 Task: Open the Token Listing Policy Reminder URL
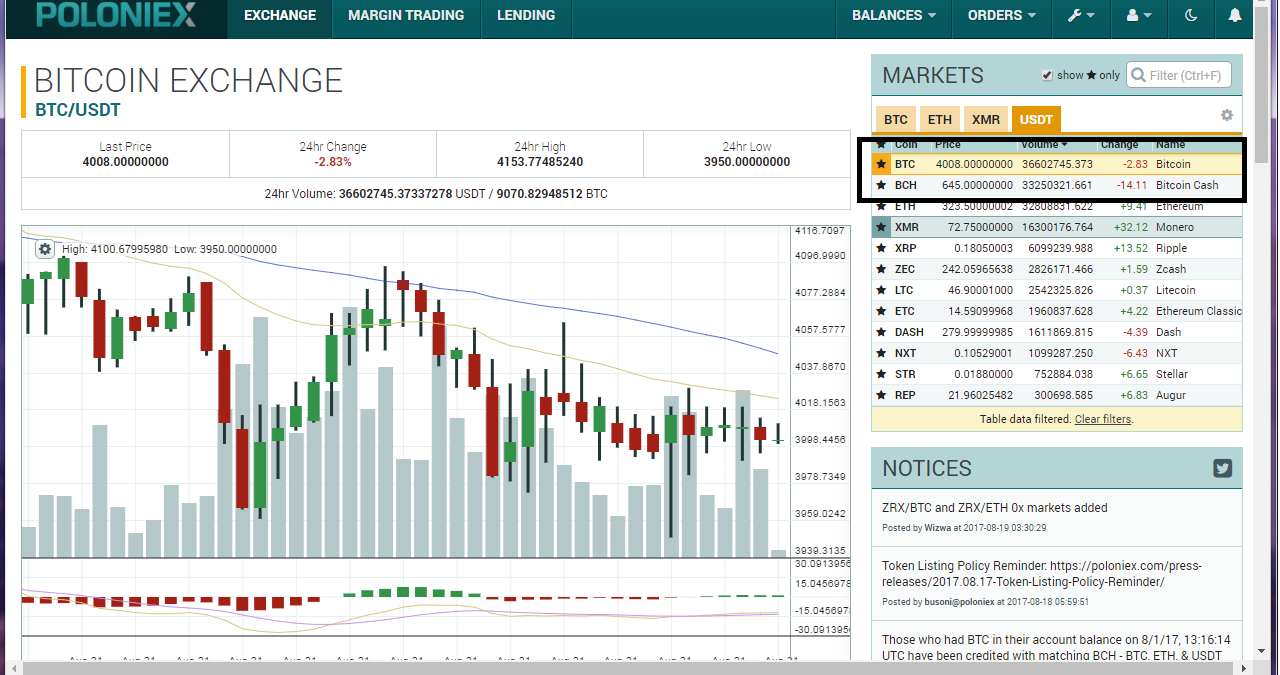tap(1042, 573)
